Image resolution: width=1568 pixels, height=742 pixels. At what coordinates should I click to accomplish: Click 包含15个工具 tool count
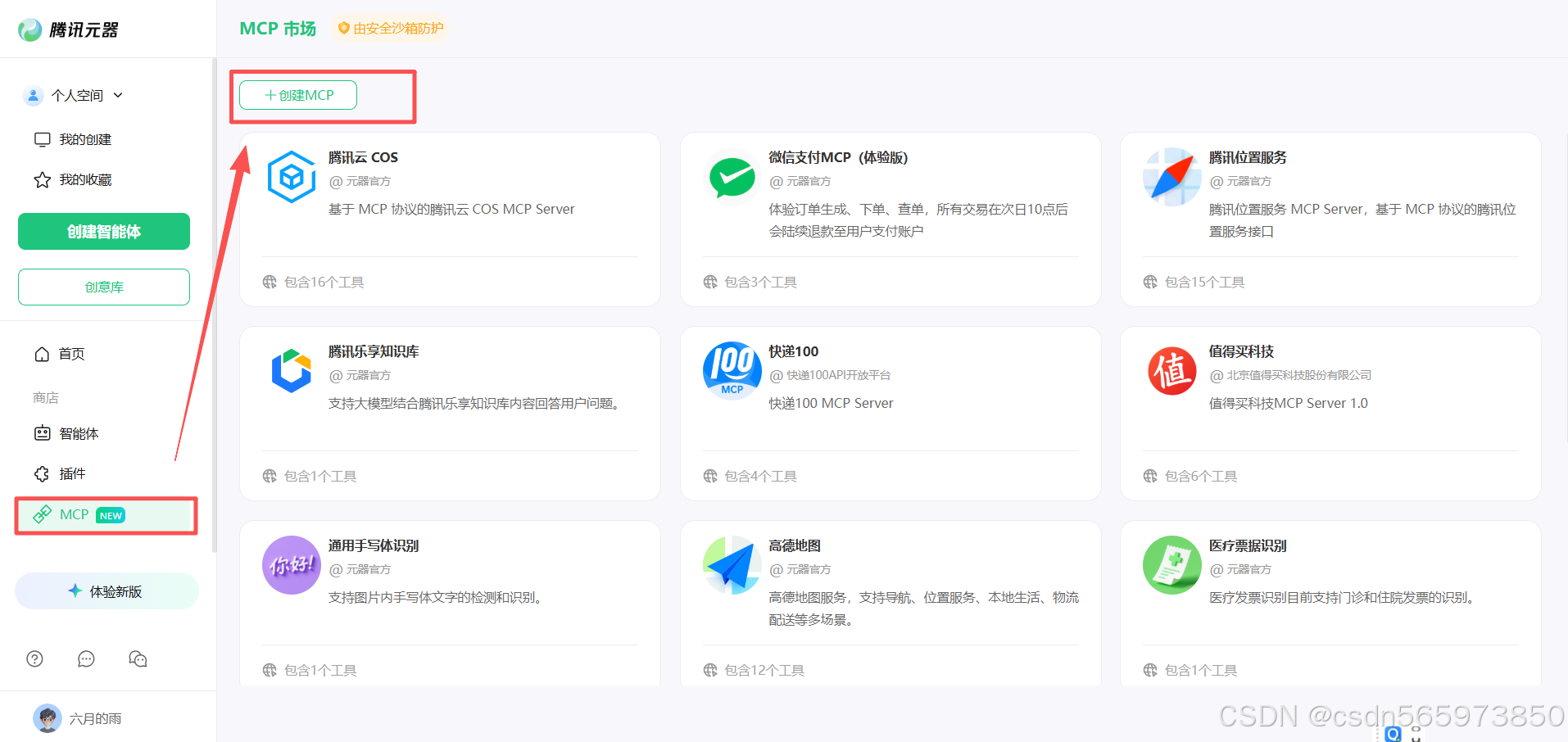pyautogui.click(x=1205, y=282)
